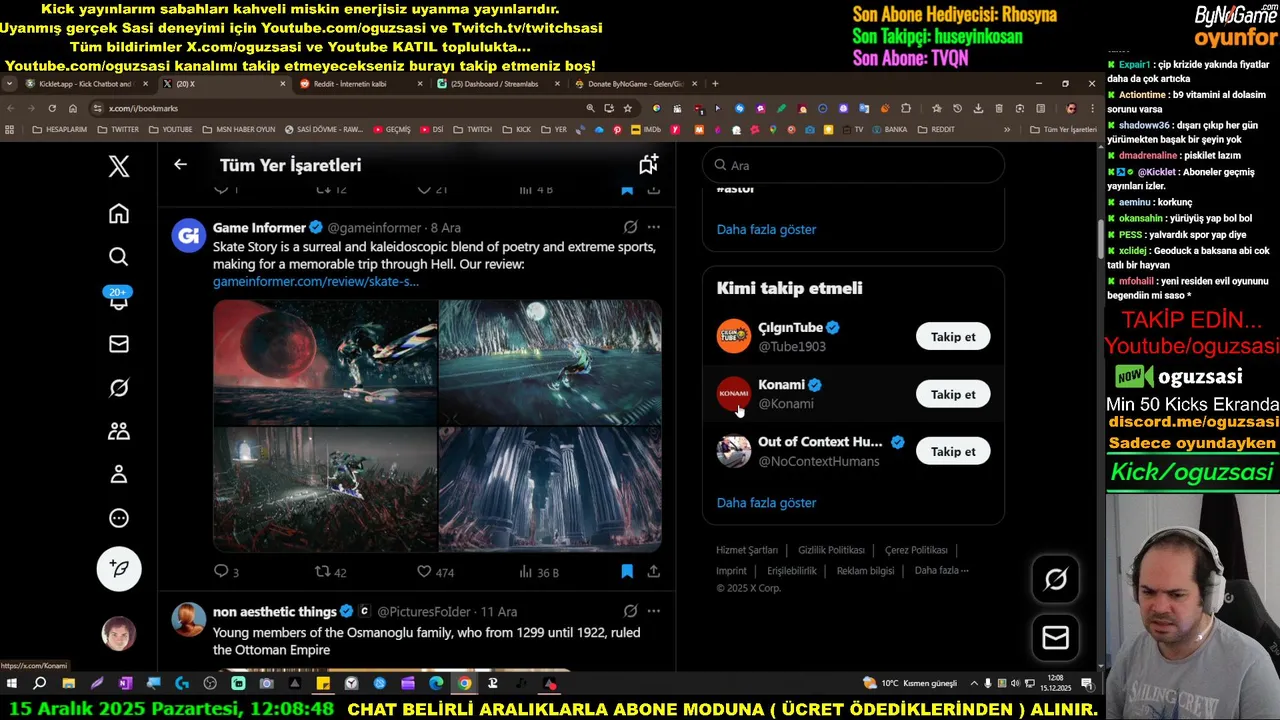Viewport: 1280px width, 720px height.
Task: Open the Profile icon in sidebar
Action: (x=119, y=475)
